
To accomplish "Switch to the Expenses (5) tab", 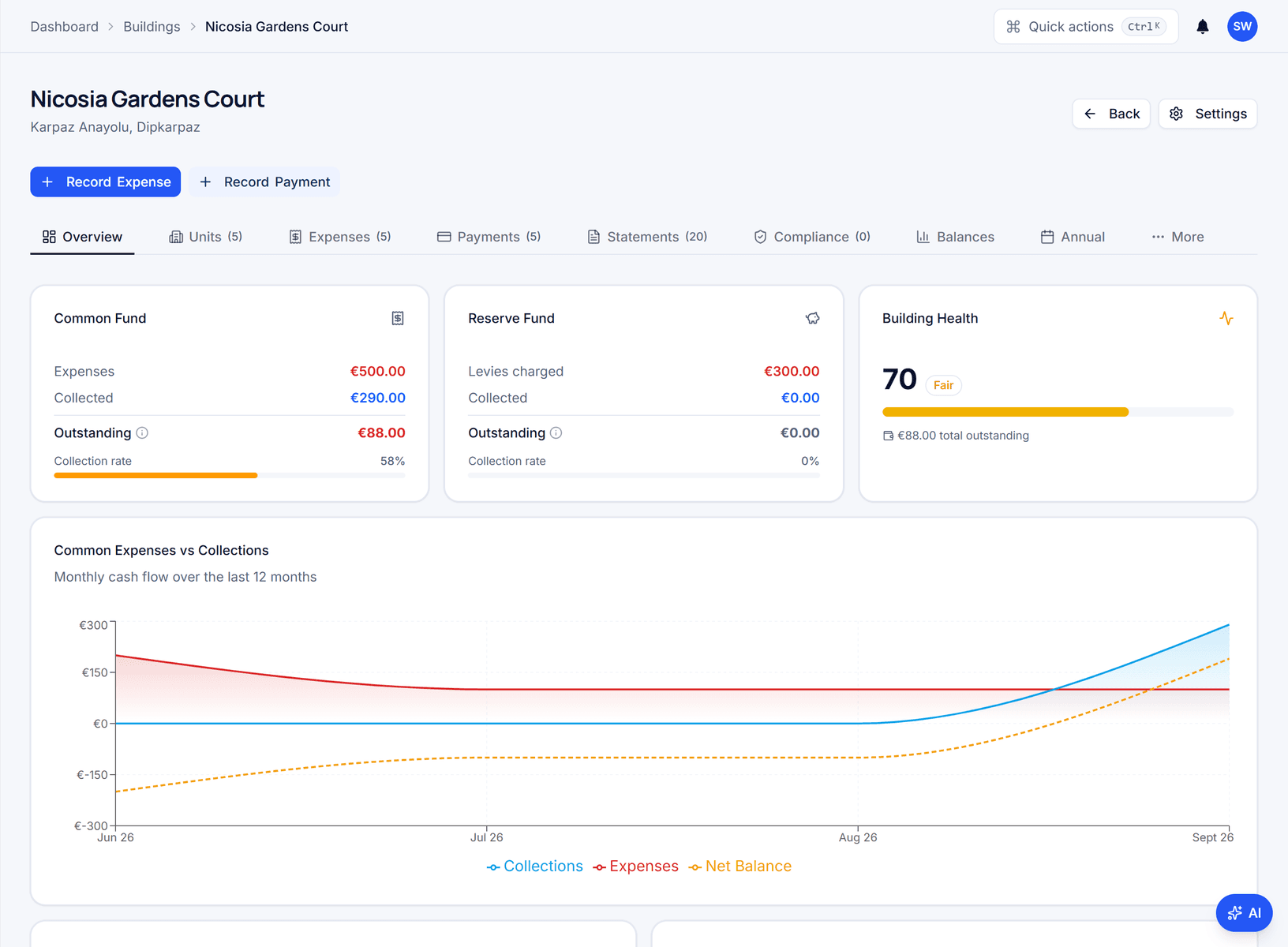I will tap(340, 237).
